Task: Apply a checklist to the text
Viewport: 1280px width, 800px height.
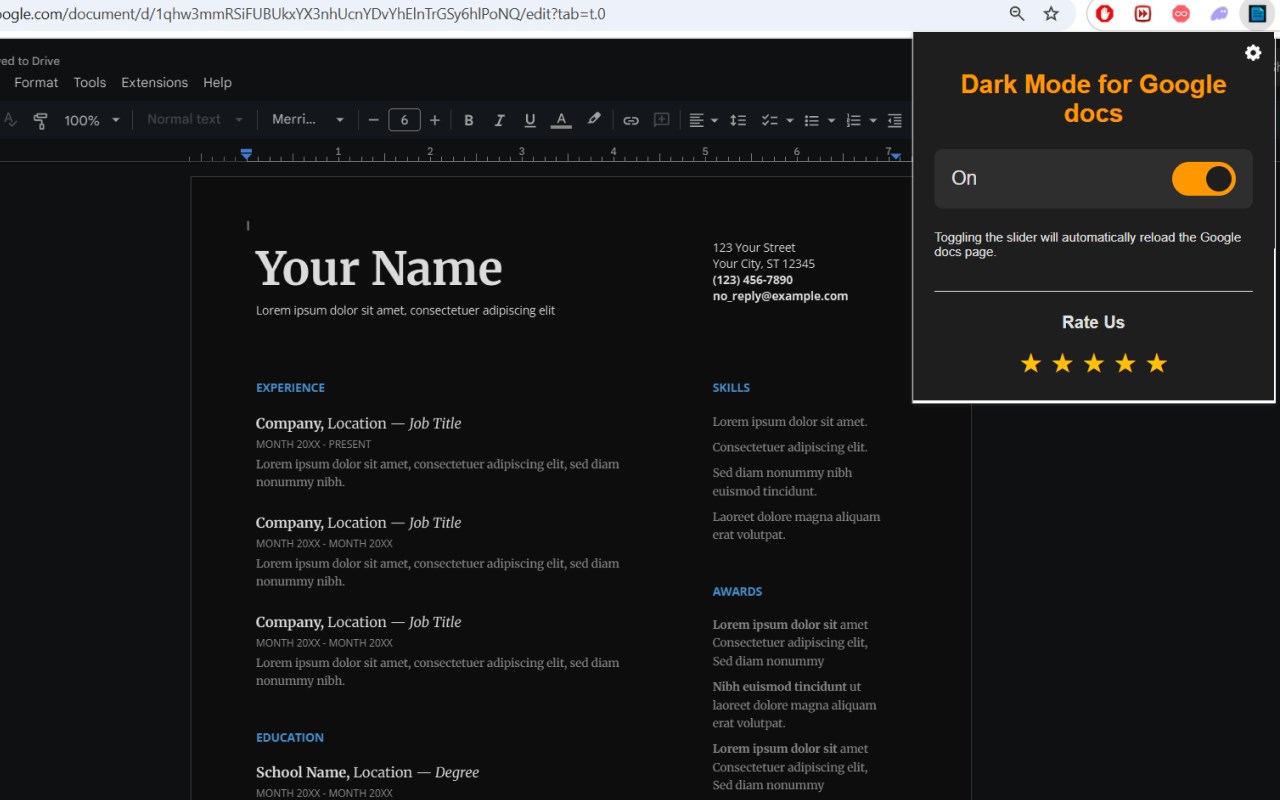Action: (769, 120)
